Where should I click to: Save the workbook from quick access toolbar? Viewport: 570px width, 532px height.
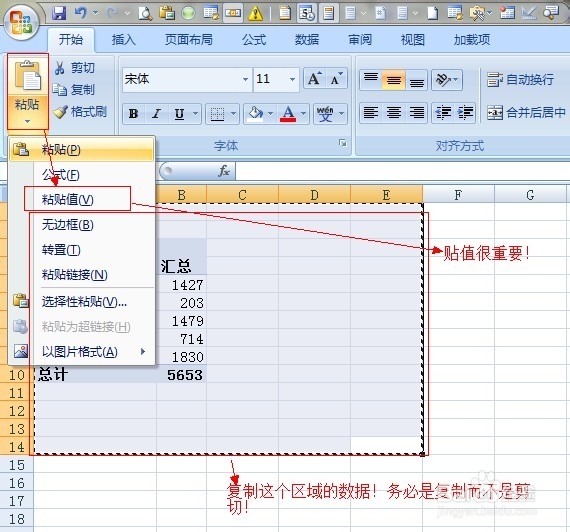coord(59,13)
